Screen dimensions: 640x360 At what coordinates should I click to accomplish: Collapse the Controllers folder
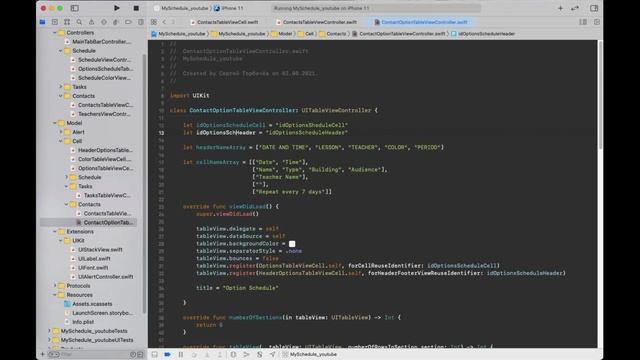click(55, 33)
